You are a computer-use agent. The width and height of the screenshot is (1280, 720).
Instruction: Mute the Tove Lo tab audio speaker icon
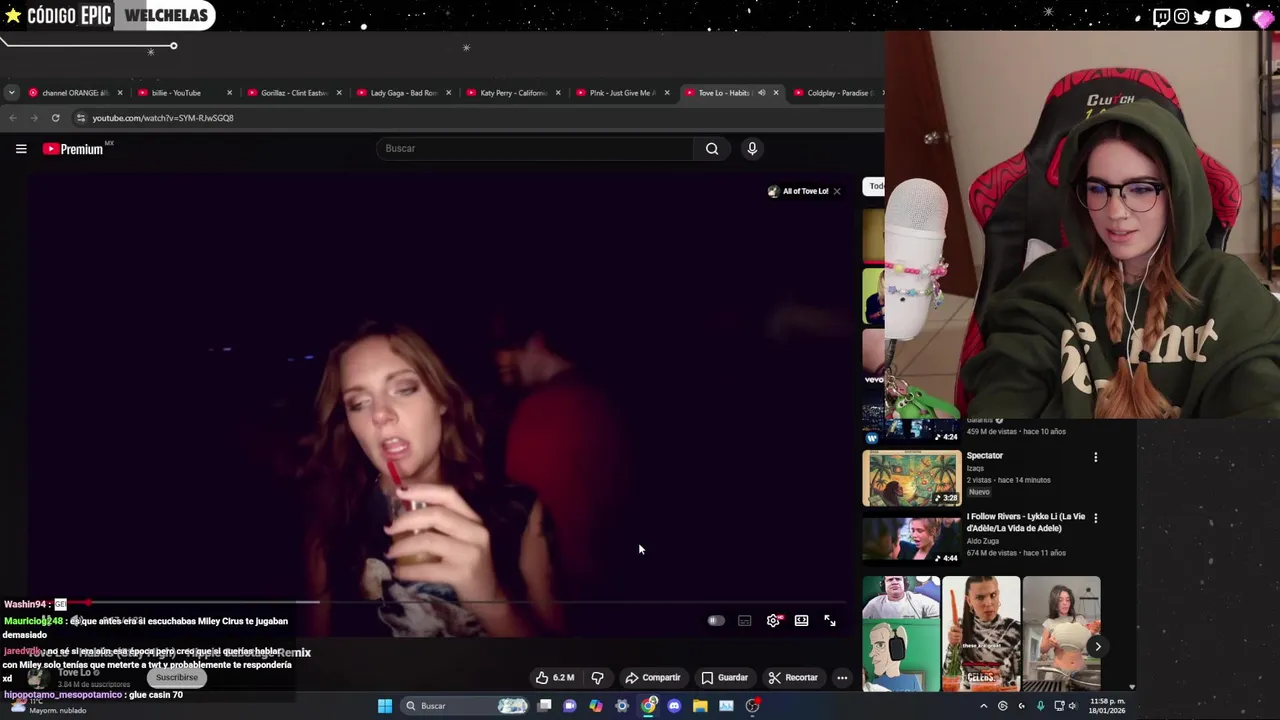pos(761,93)
